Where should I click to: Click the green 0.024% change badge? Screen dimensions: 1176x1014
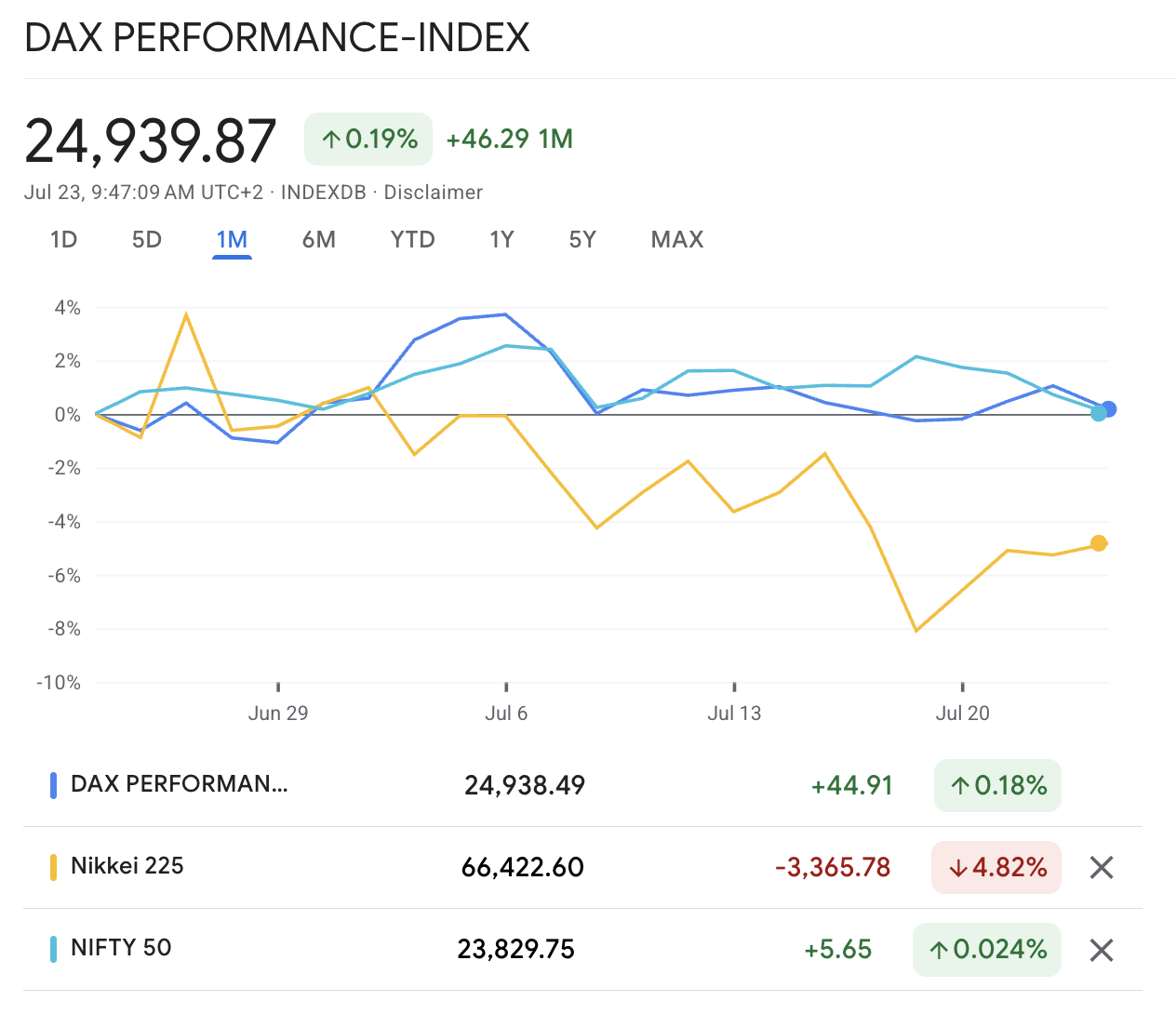987,950
